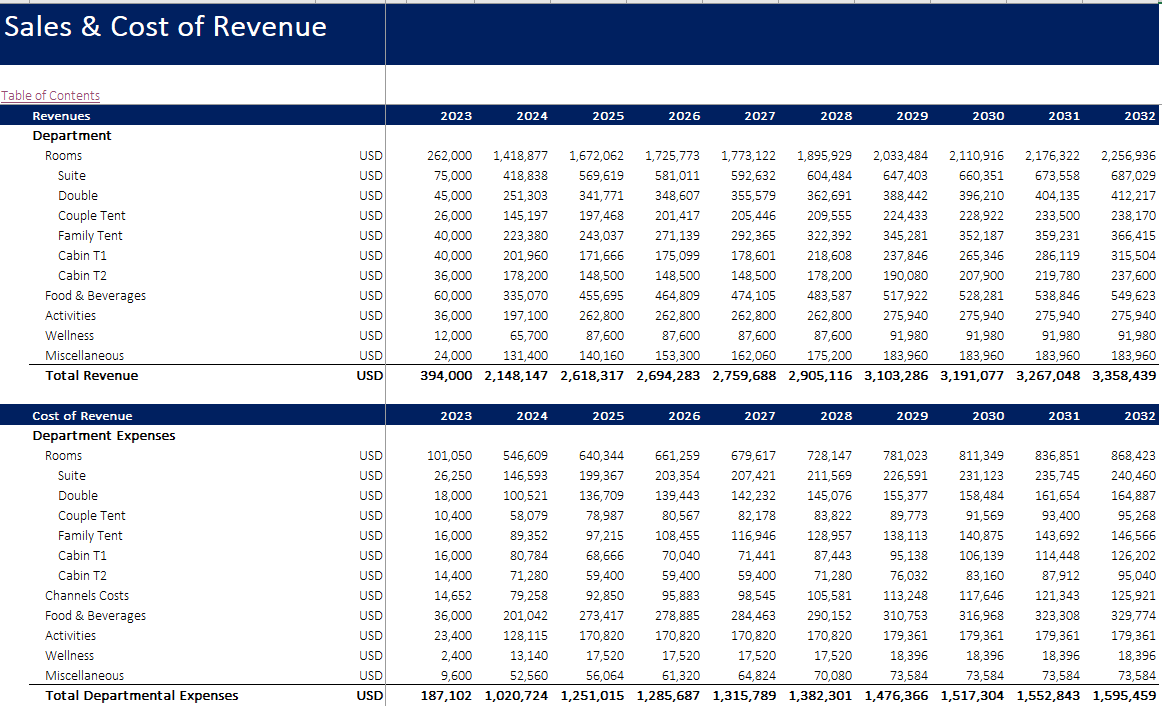Select Total Revenue 2027 value 2,759,688

point(744,376)
